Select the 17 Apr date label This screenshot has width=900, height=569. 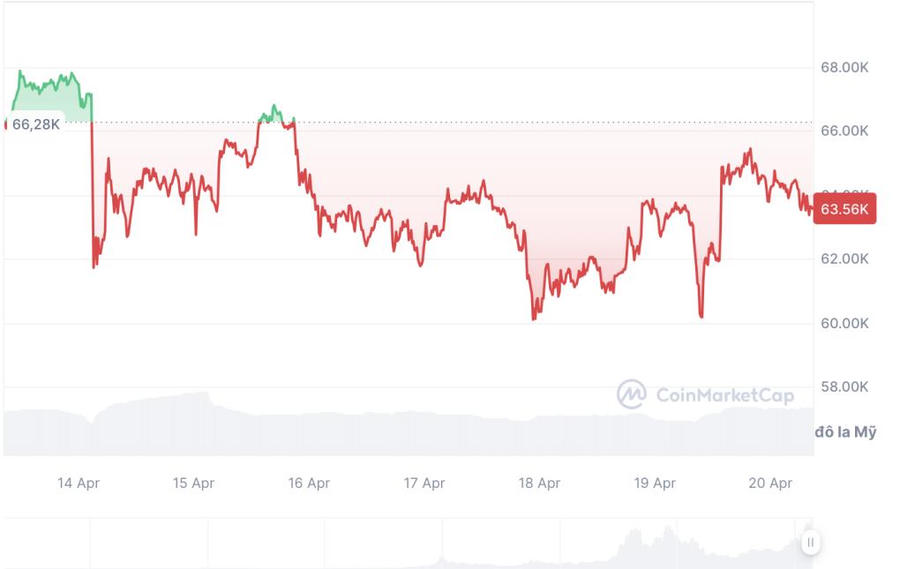tap(424, 483)
